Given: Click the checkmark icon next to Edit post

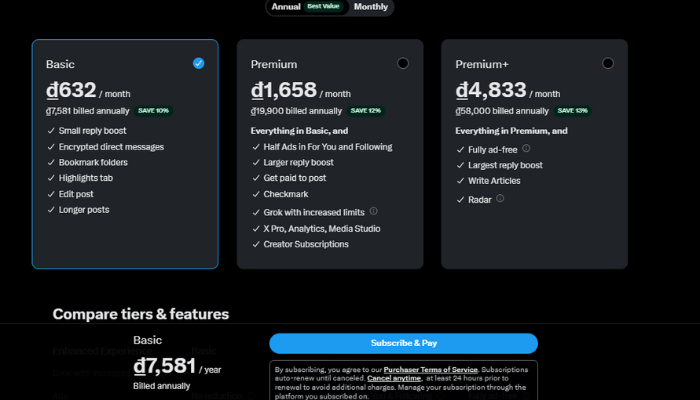Looking at the screenshot, I should tap(51, 193).
